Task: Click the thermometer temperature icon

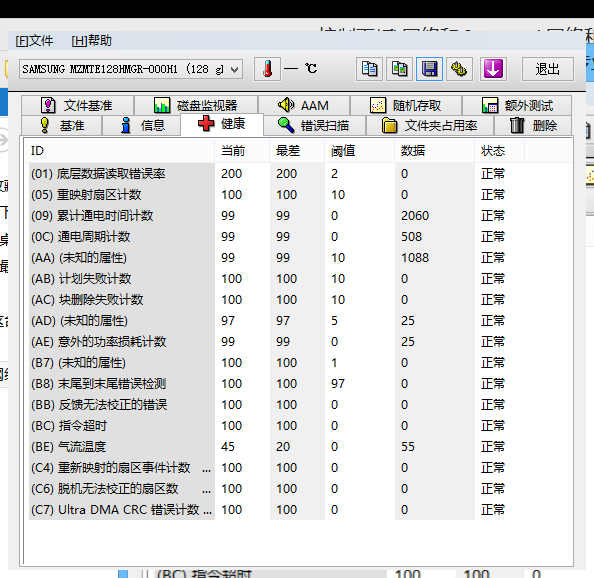Action: 267,69
